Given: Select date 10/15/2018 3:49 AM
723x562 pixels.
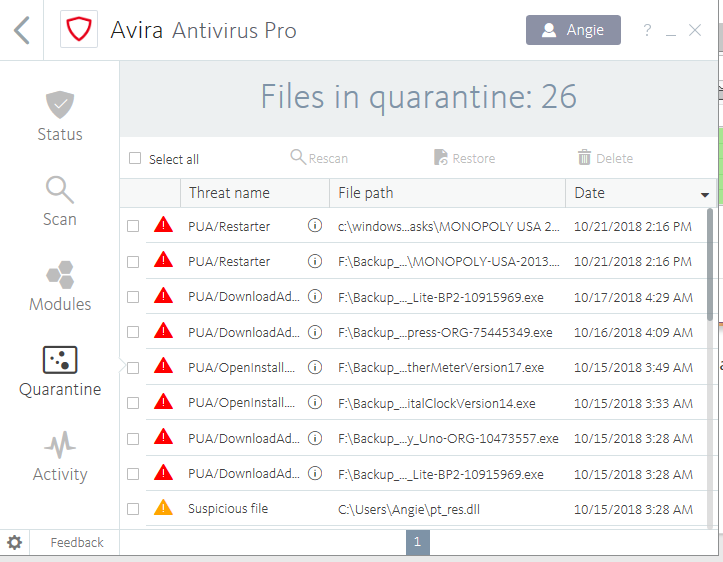Looking at the screenshot, I should pos(633,367).
